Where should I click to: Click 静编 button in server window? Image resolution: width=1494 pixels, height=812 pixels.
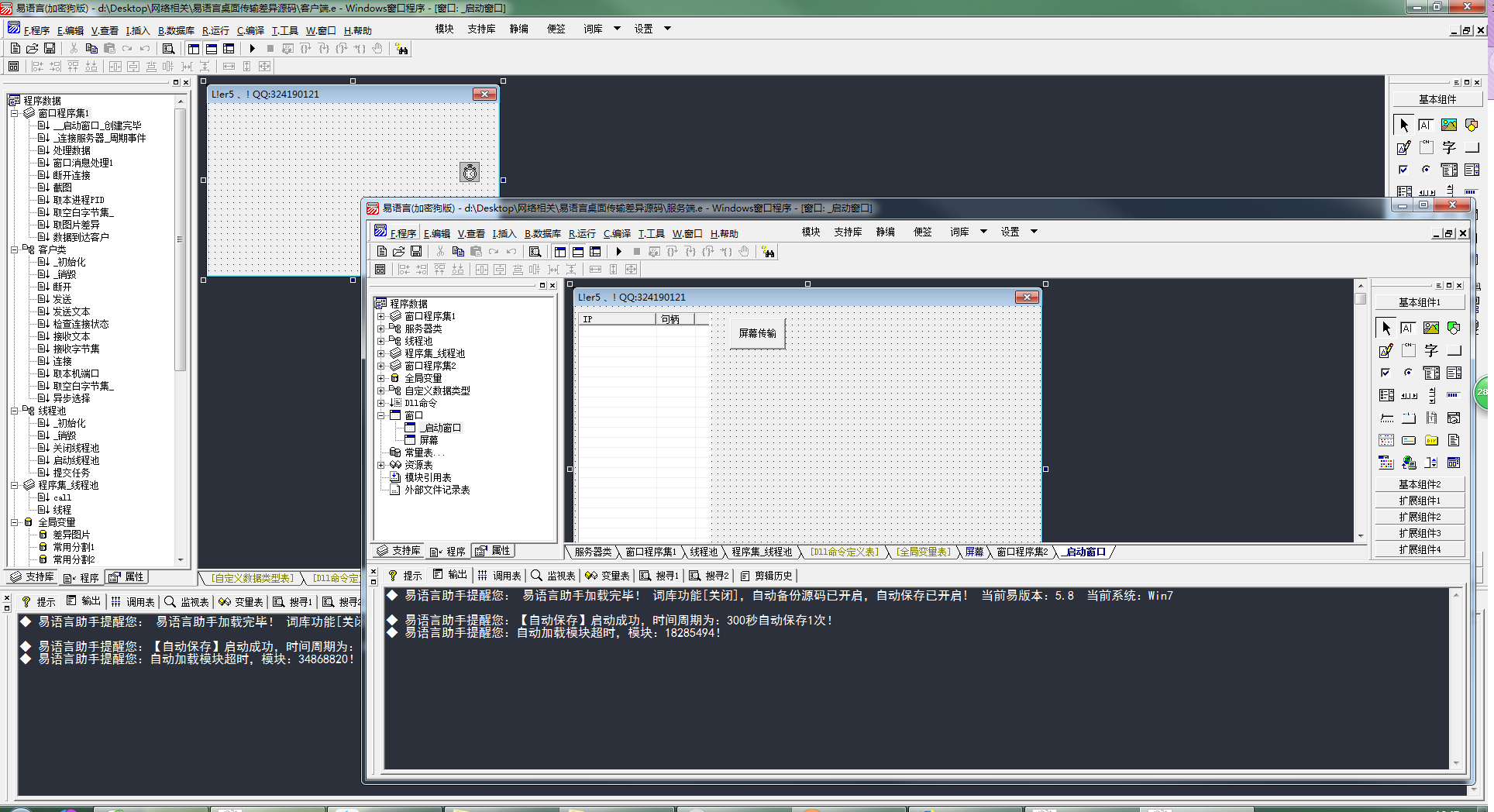pyautogui.click(x=885, y=232)
